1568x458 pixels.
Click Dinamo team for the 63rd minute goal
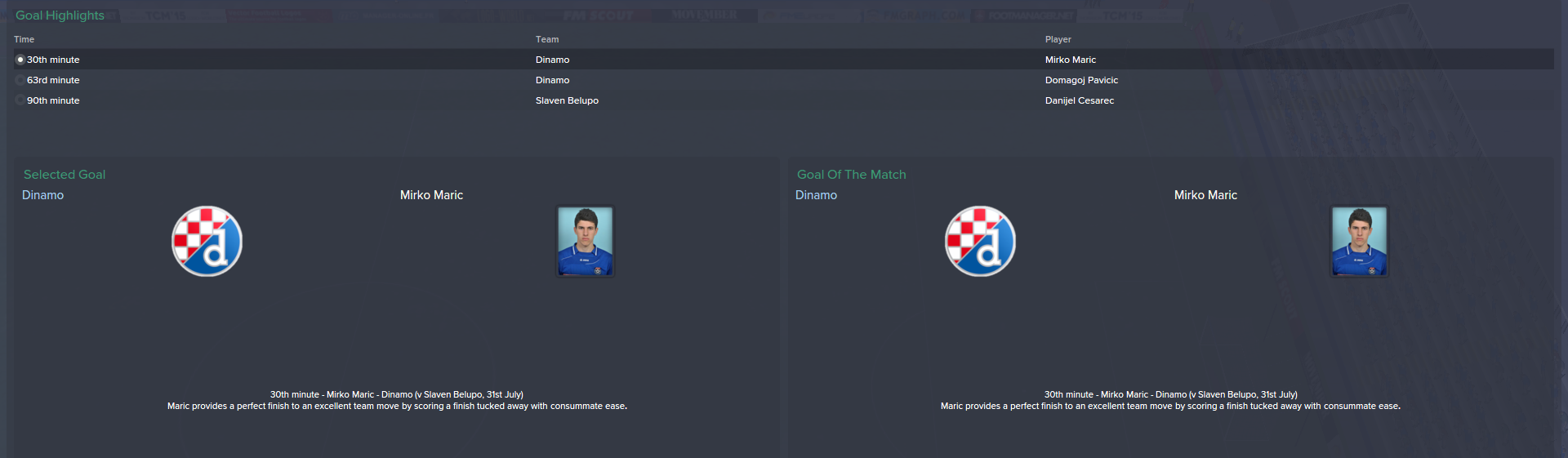552,80
